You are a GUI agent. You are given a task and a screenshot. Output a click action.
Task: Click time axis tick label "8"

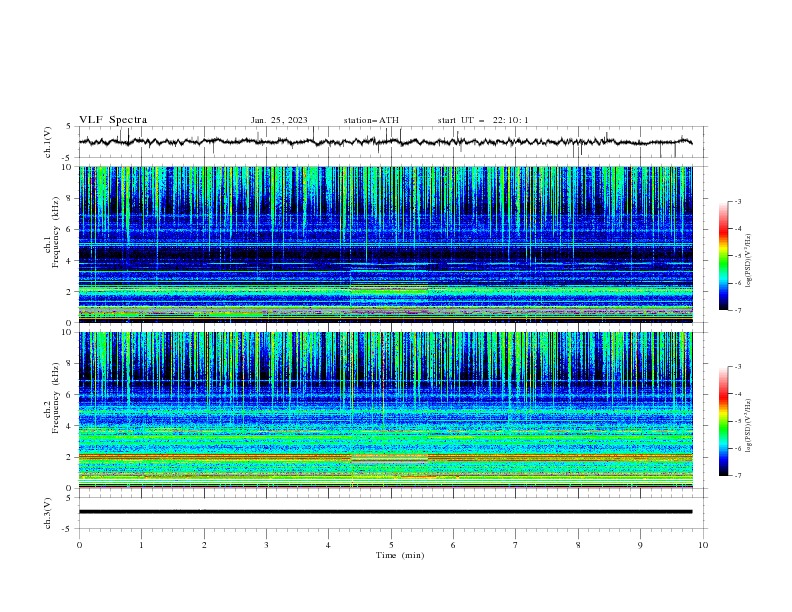click(x=578, y=545)
